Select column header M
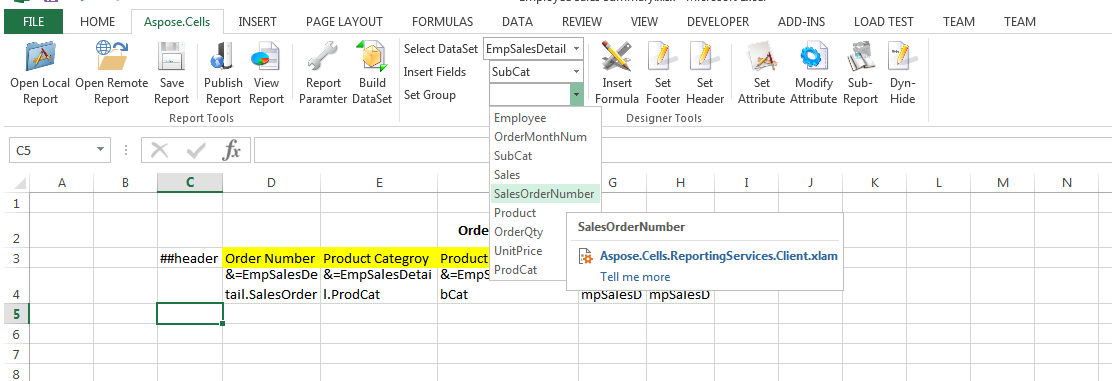The height and width of the screenshot is (381, 1112). 1003,183
